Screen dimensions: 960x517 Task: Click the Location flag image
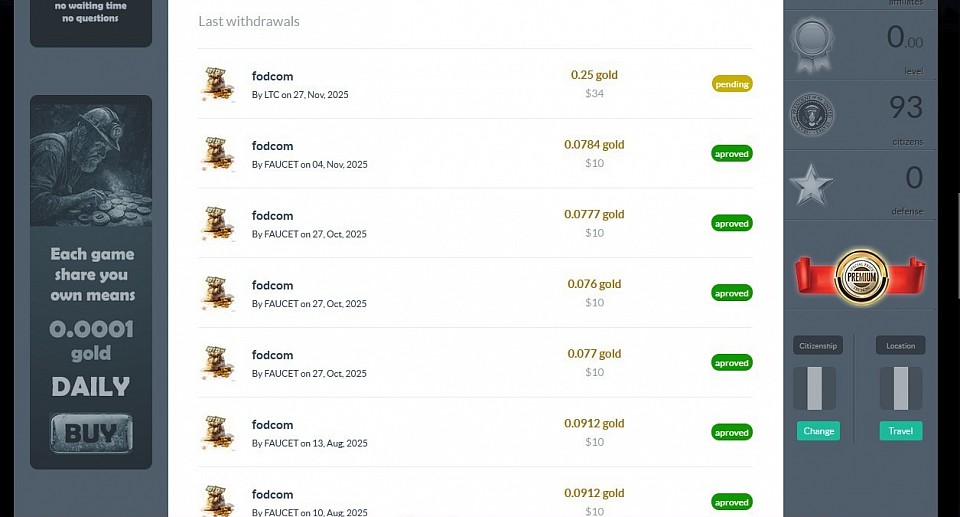[x=901, y=388]
